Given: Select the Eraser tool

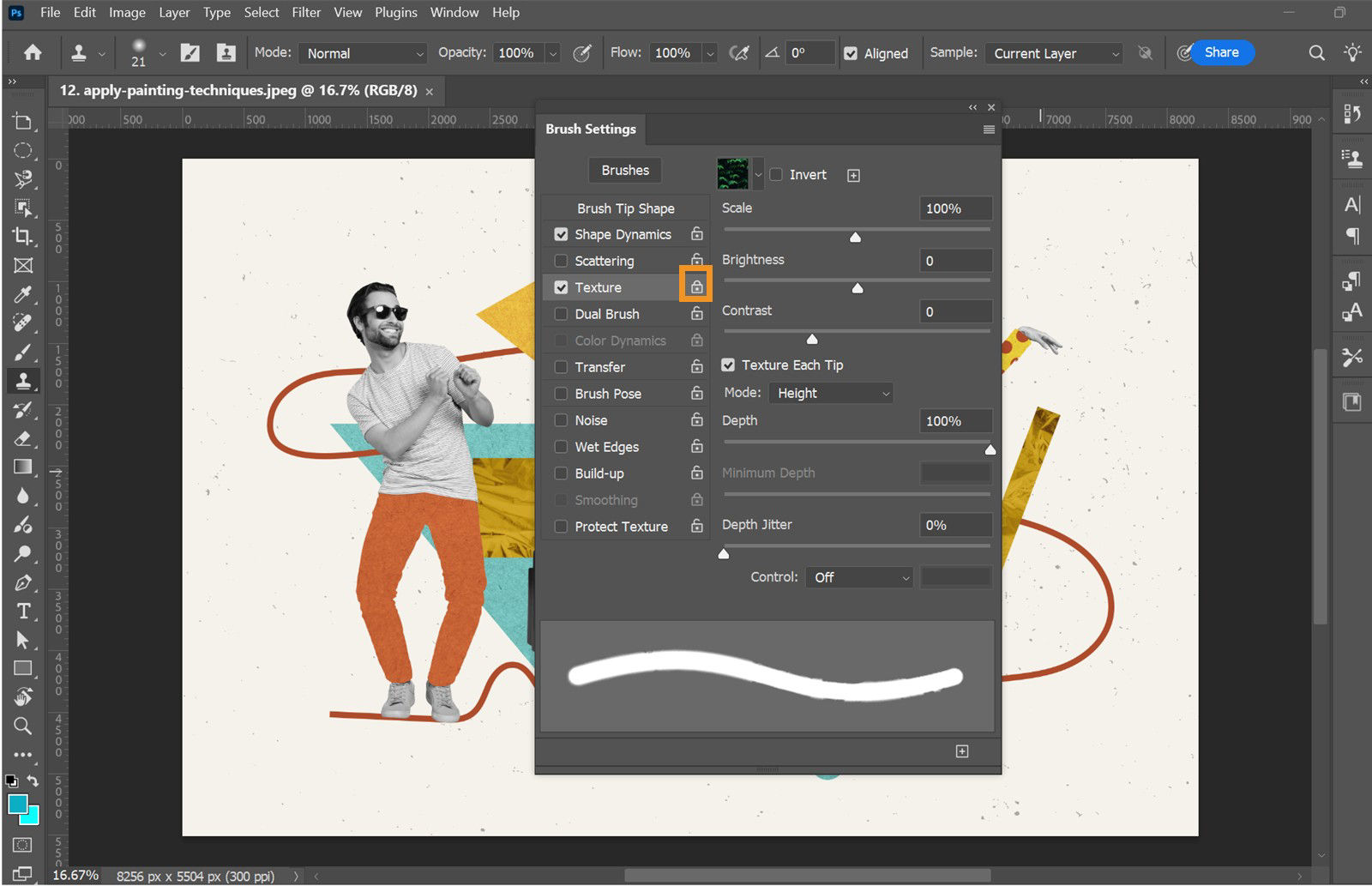Looking at the screenshot, I should point(23,439).
